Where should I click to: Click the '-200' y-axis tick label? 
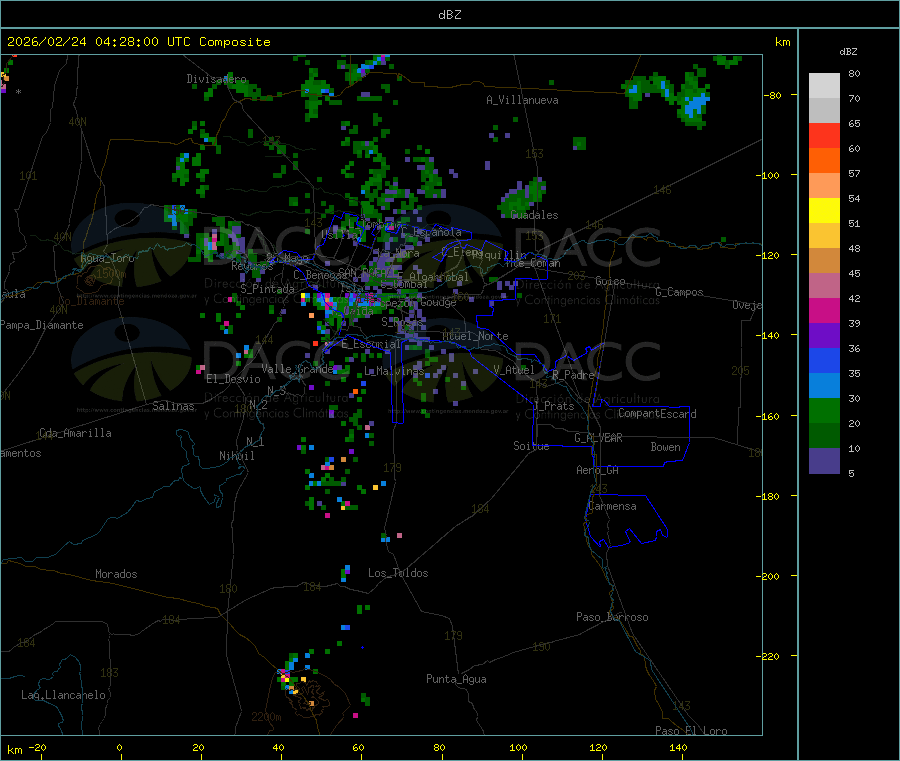[770, 576]
